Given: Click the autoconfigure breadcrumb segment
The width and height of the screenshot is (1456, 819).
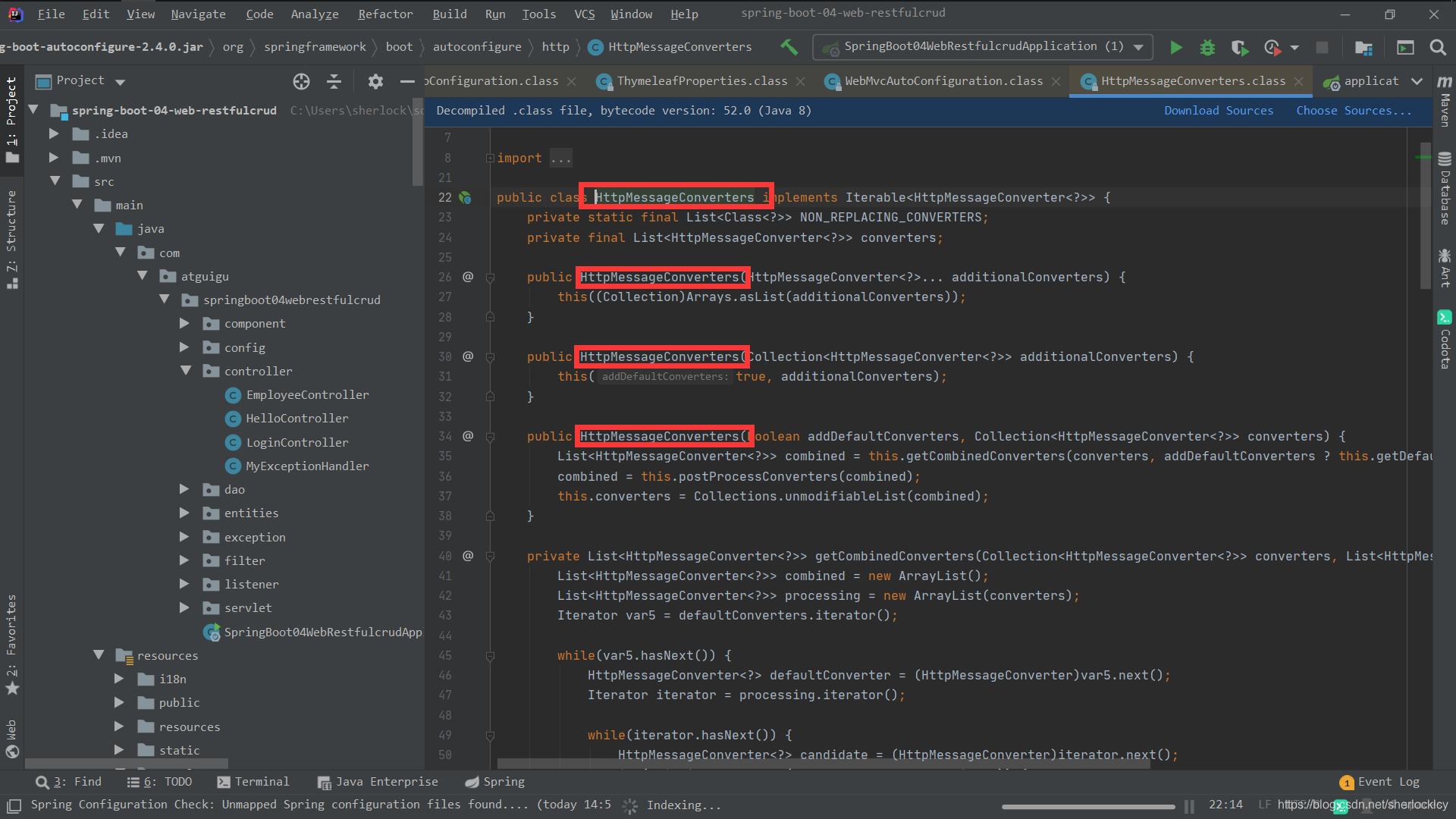Looking at the screenshot, I should [477, 47].
